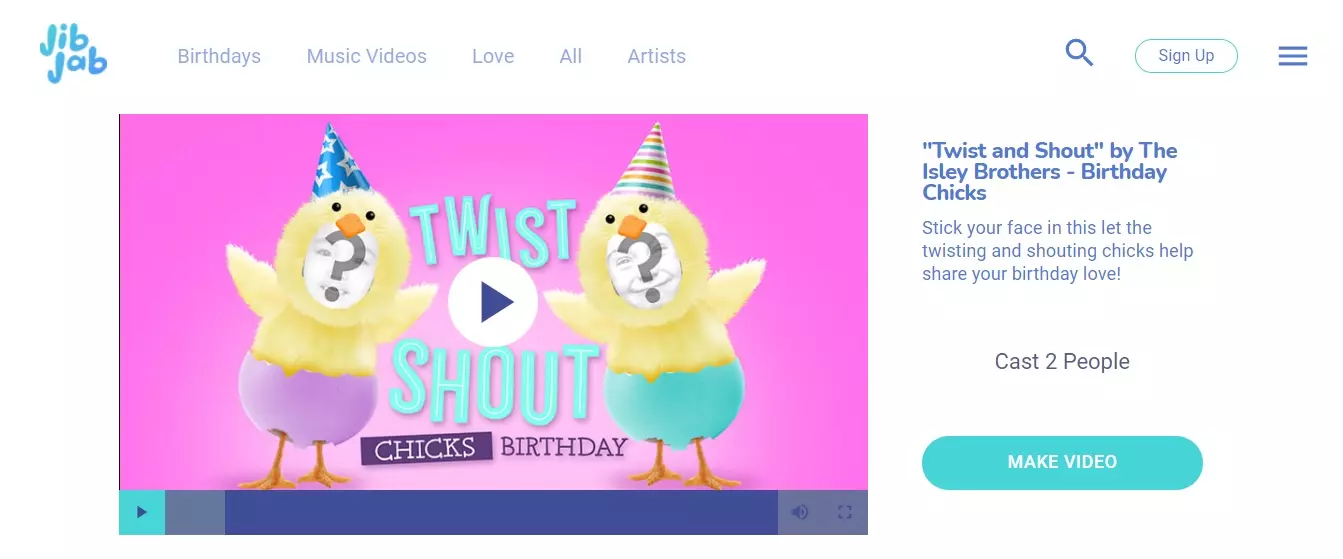The image size is (1343, 559).
Task: Open the search magnifier icon
Action: click(1079, 52)
